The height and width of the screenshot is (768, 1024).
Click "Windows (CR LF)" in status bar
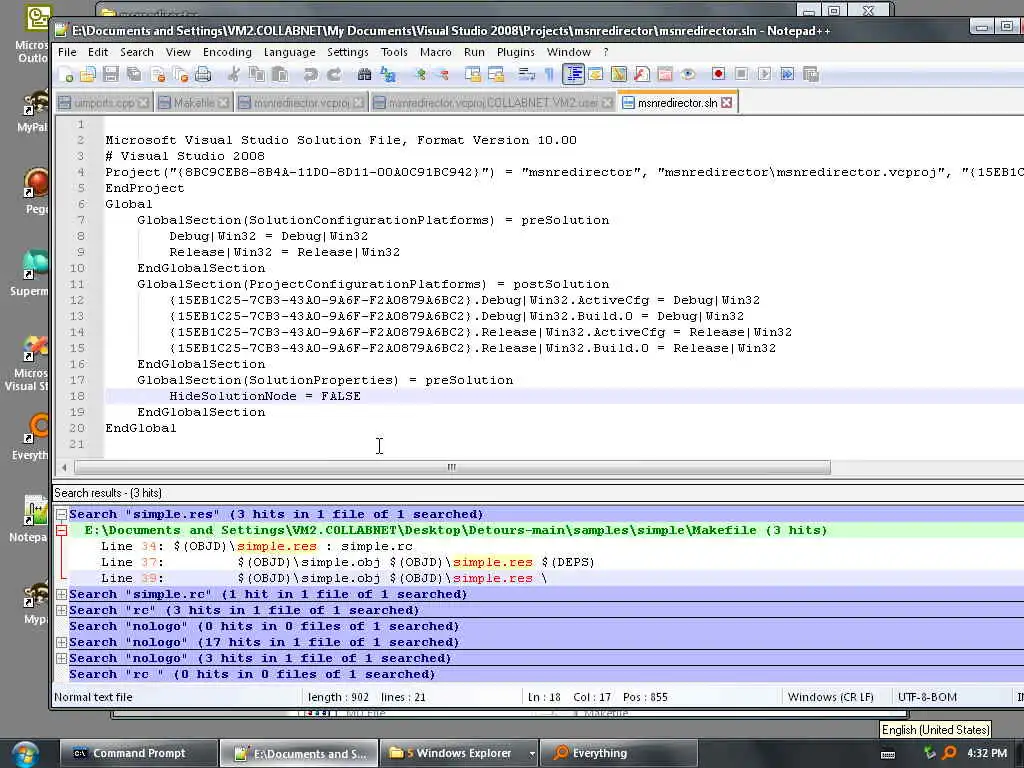click(x=831, y=697)
